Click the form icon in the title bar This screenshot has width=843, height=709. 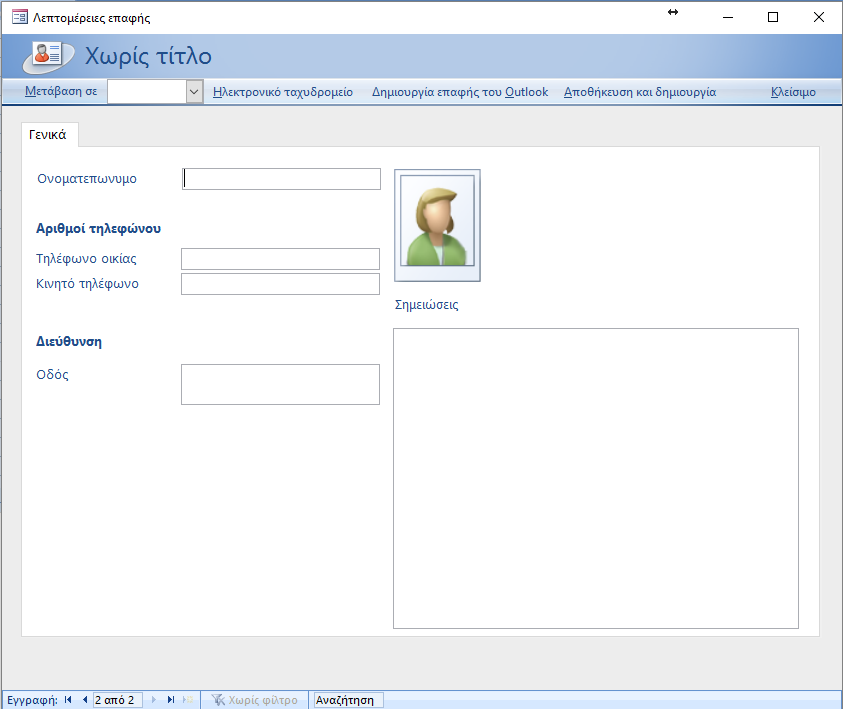tap(20, 17)
